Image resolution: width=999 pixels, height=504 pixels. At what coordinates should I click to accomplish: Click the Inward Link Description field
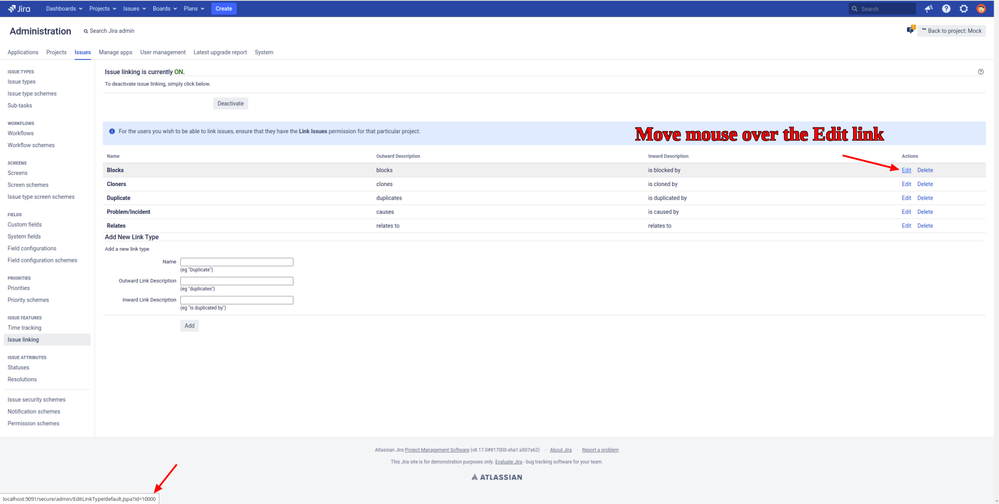tap(237, 300)
